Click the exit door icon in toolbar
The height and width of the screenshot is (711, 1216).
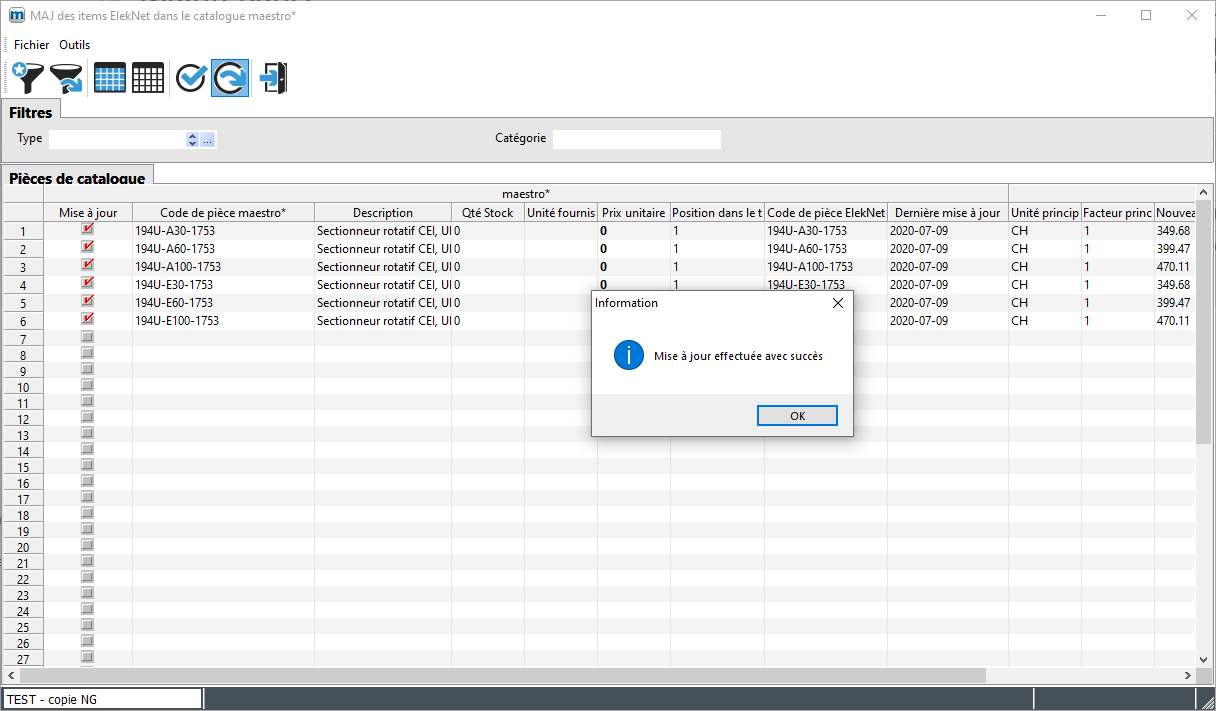[273, 77]
